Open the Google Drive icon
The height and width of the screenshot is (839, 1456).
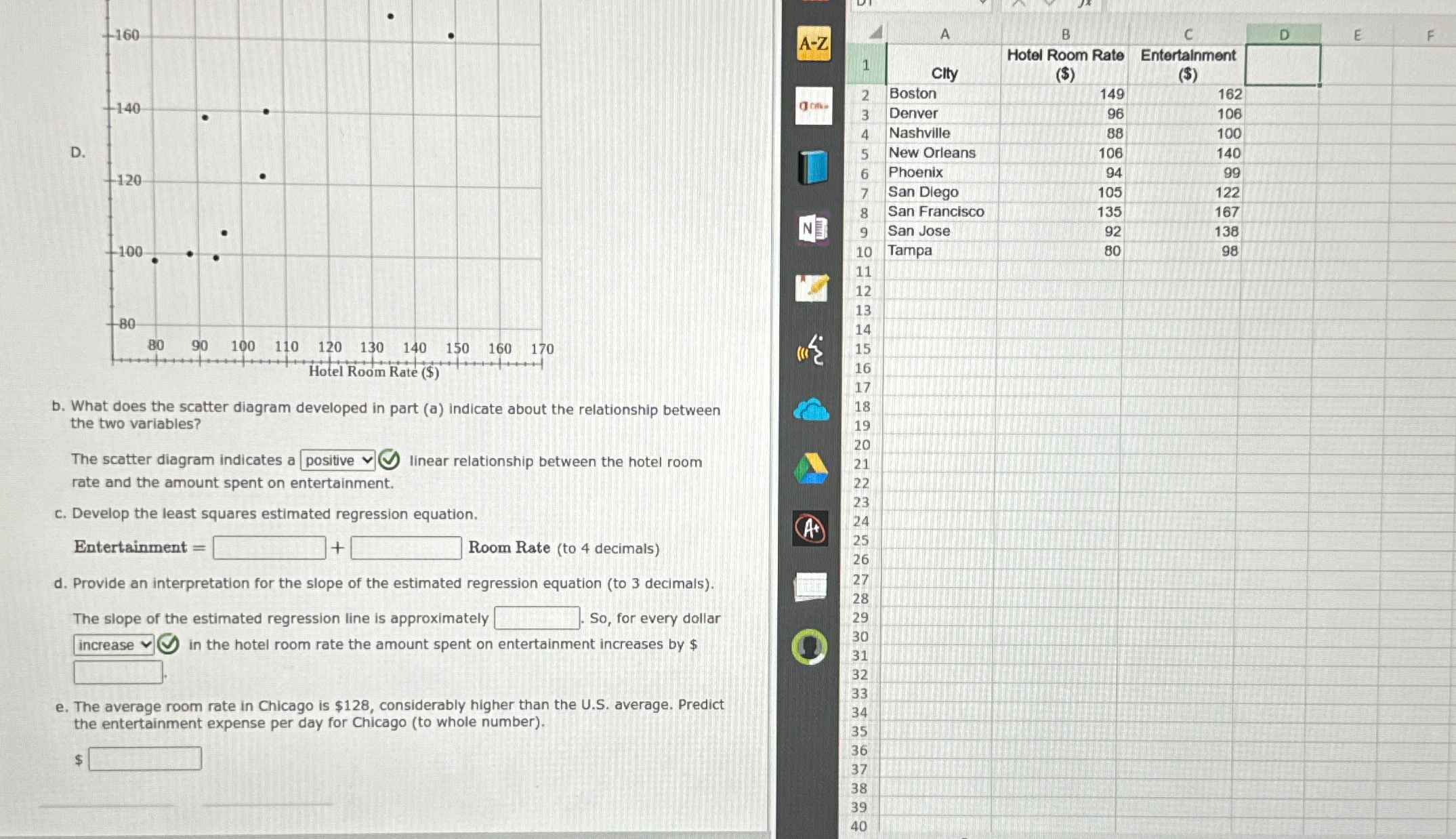click(810, 469)
